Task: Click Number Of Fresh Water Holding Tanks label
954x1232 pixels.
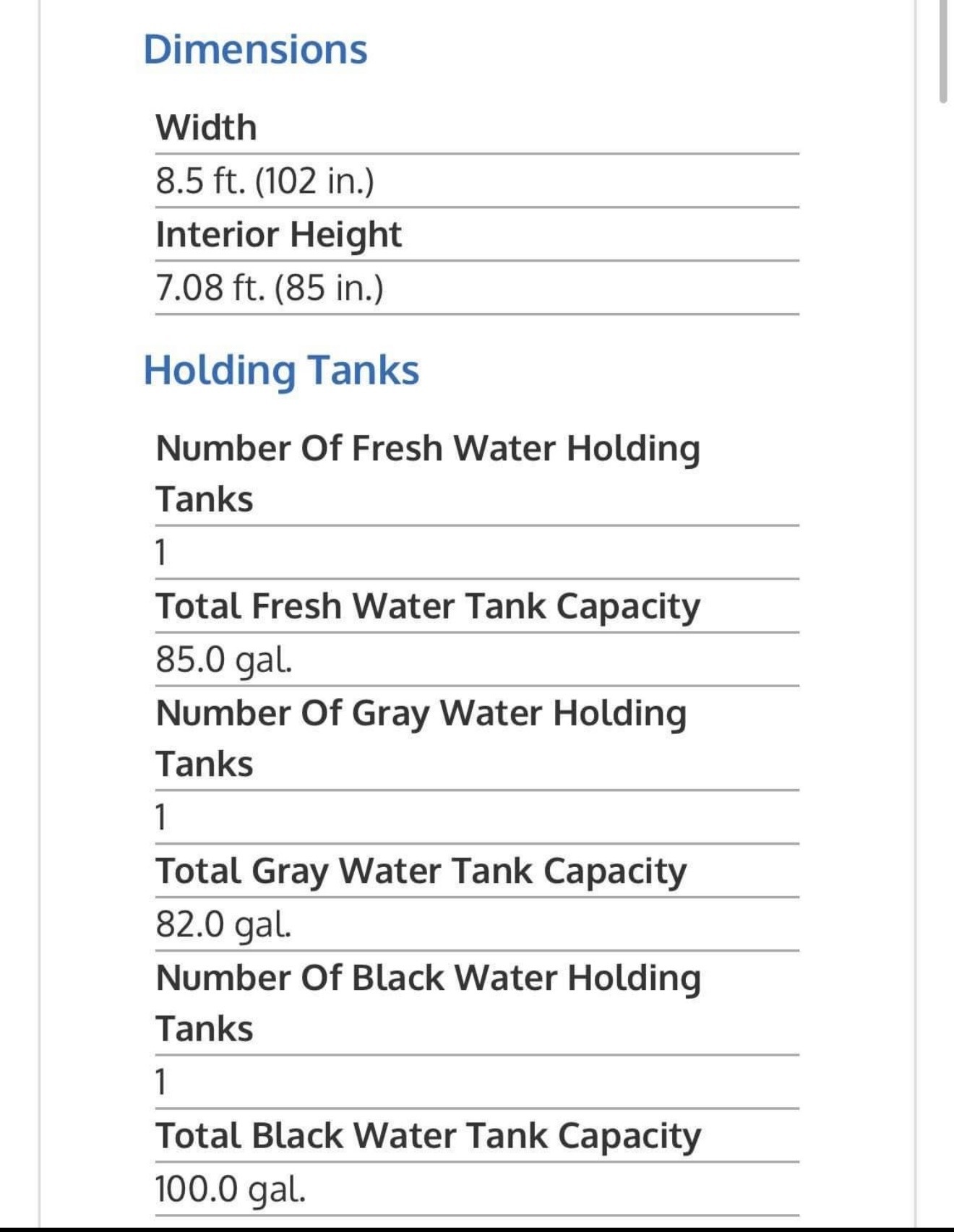Action: coord(428,473)
